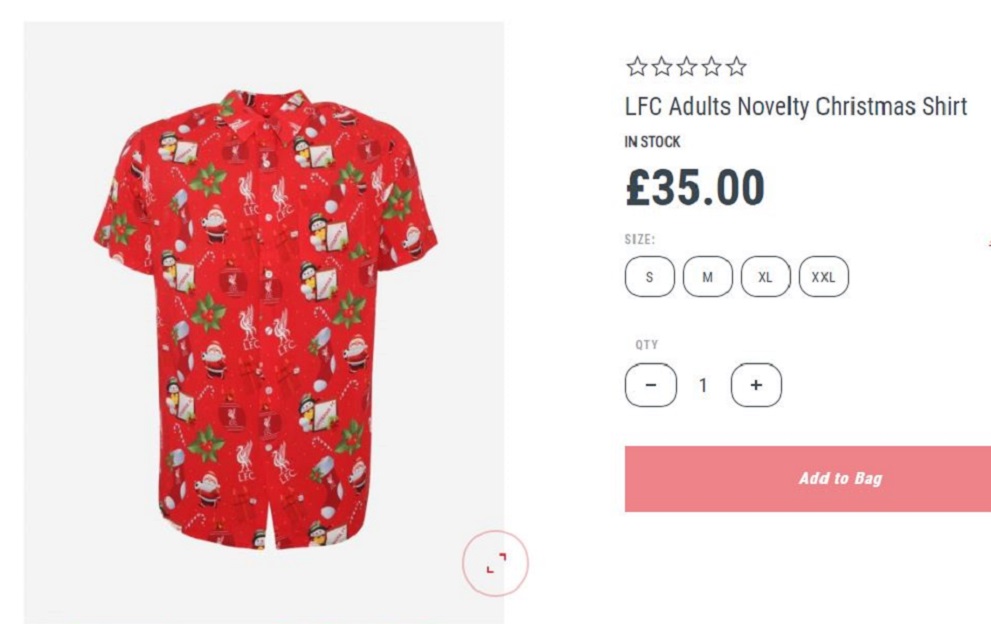Open fullscreen image zoom icon
This screenshot has height=624, width=991.
click(x=495, y=565)
